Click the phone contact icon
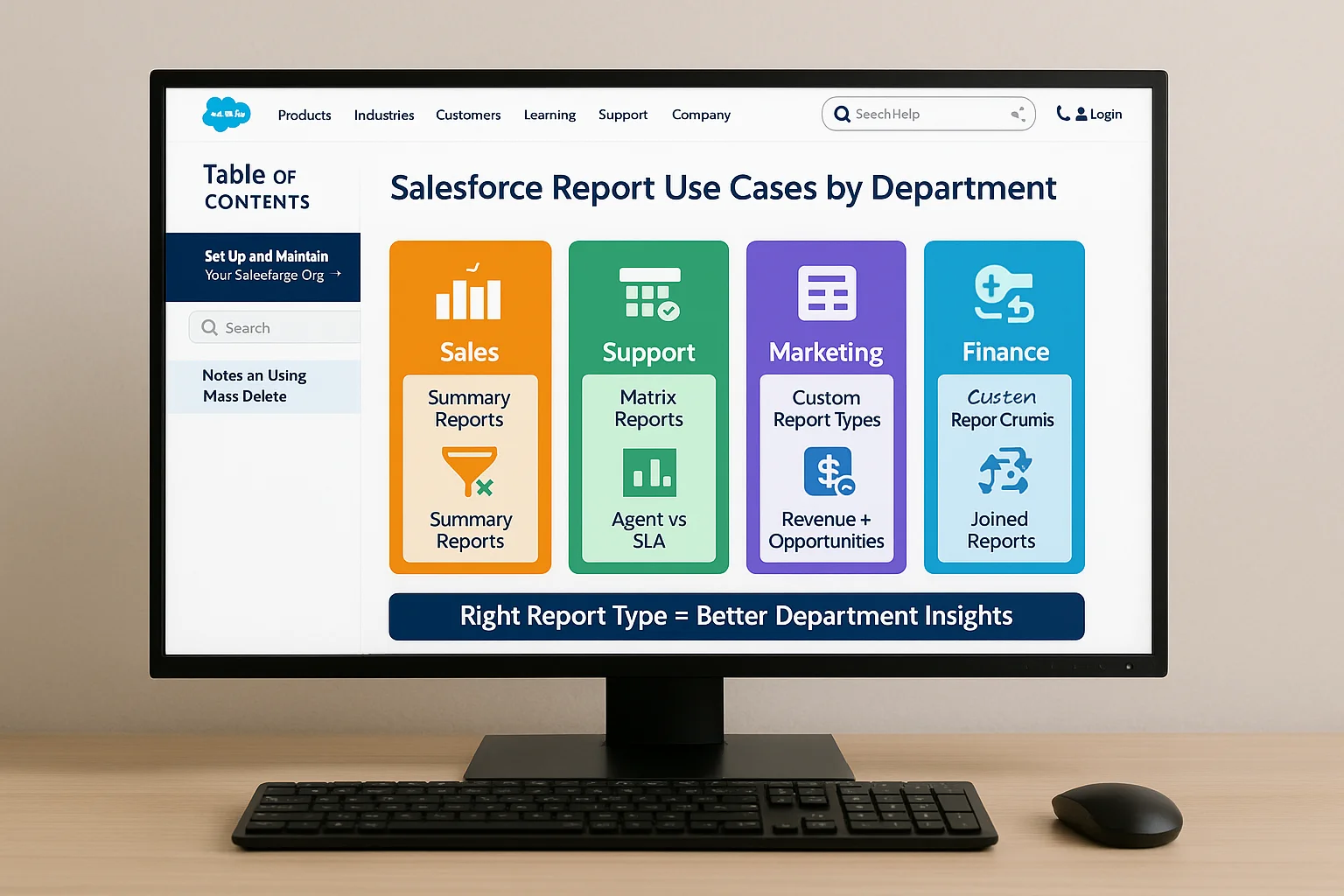1344x896 pixels. [1062, 113]
